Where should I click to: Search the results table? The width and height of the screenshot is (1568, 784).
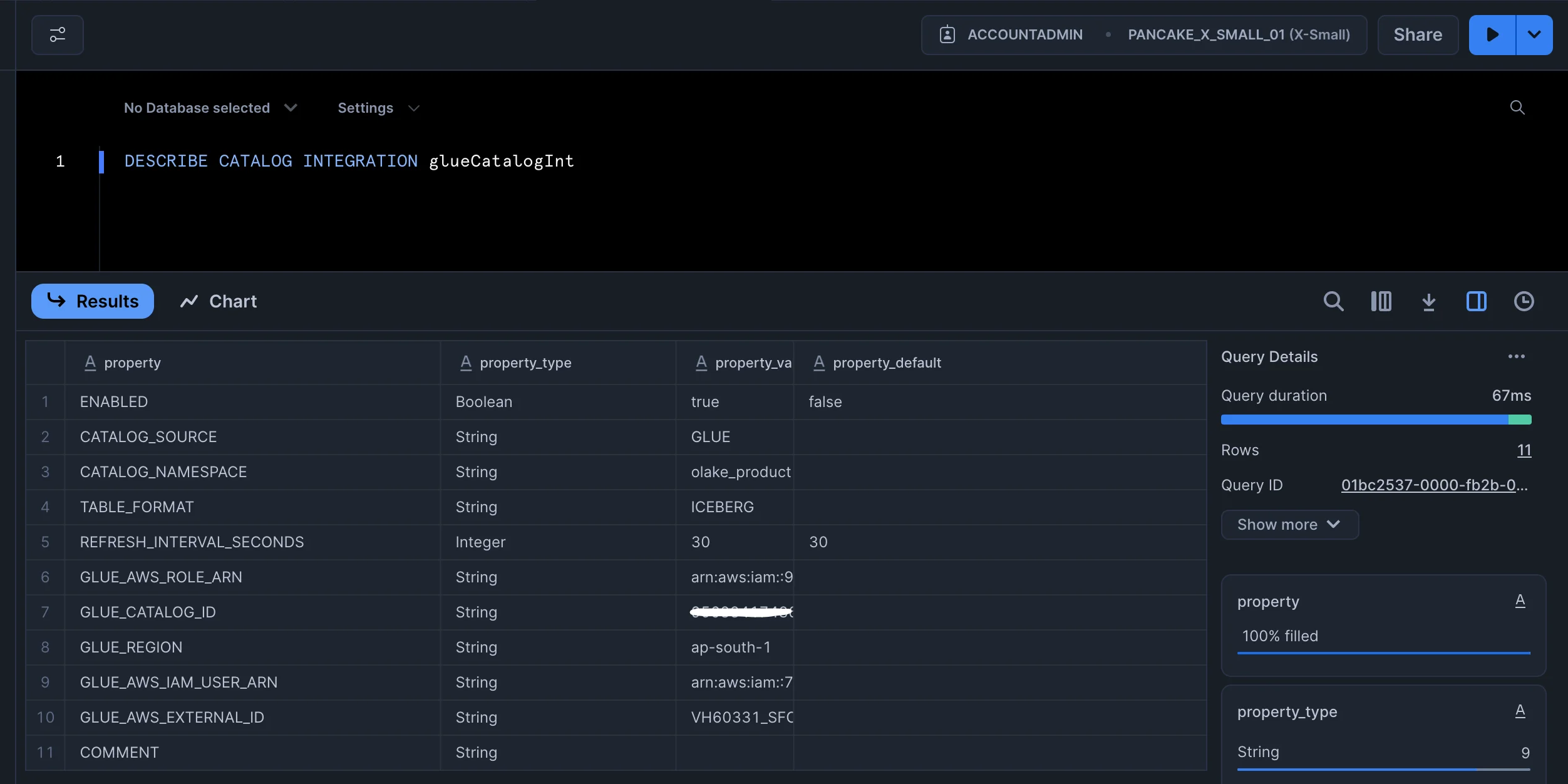tap(1333, 301)
